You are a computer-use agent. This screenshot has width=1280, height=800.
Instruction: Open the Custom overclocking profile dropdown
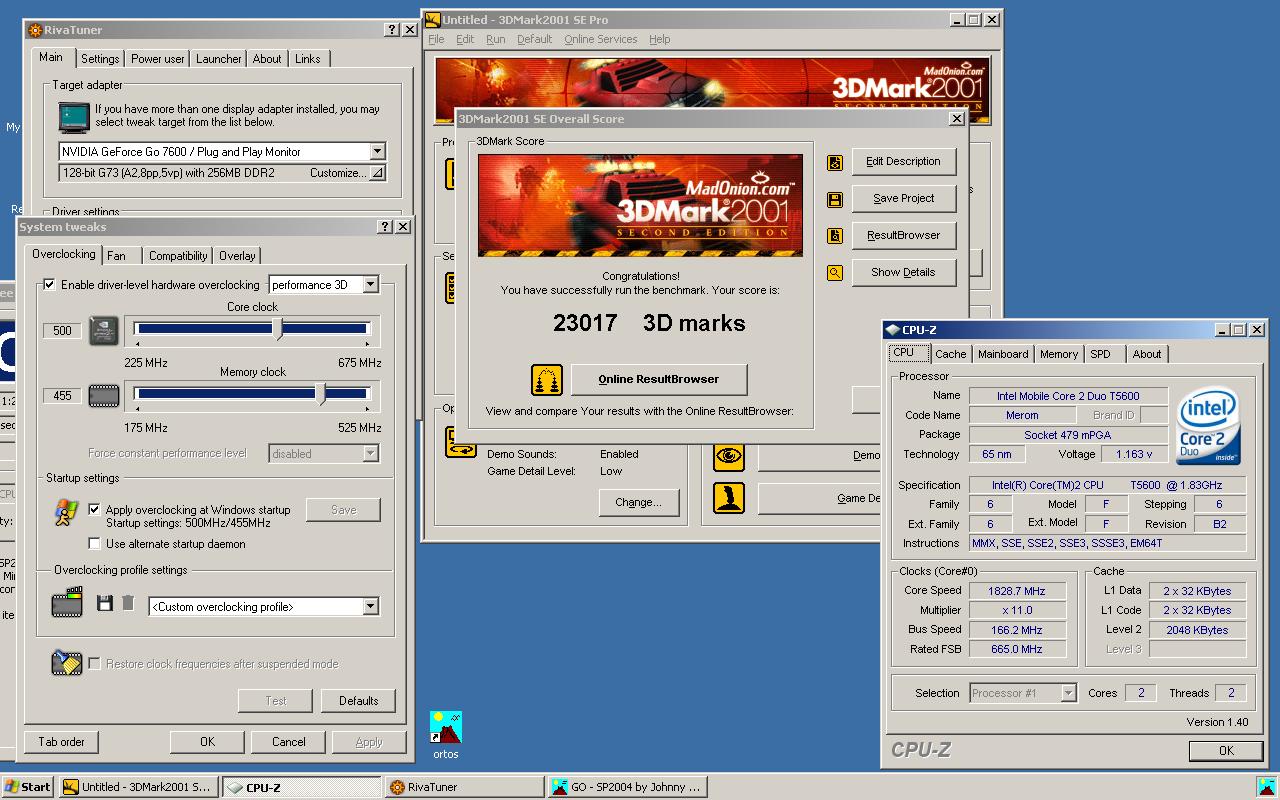(x=370, y=607)
